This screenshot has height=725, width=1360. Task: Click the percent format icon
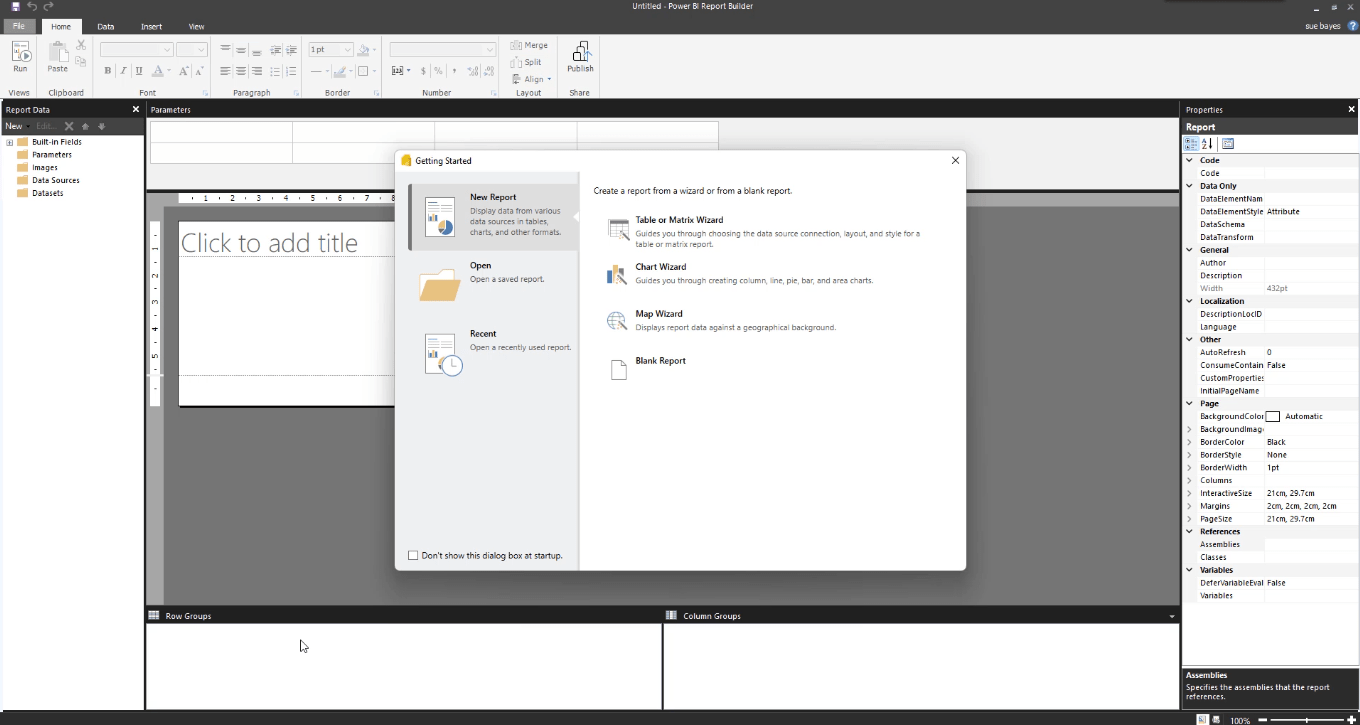pyautogui.click(x=438, y=71)
